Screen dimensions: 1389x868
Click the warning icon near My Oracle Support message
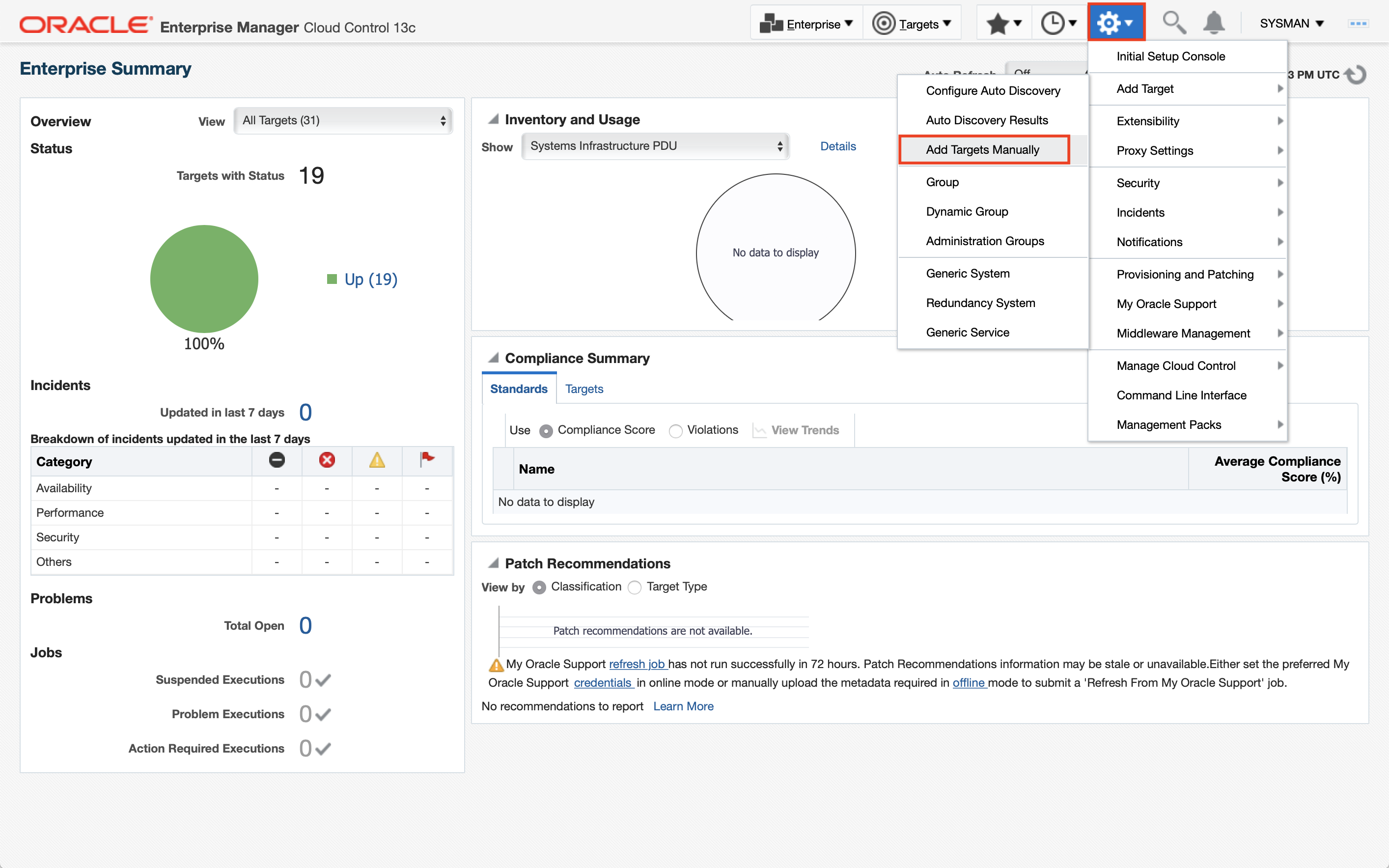(496, 665)
